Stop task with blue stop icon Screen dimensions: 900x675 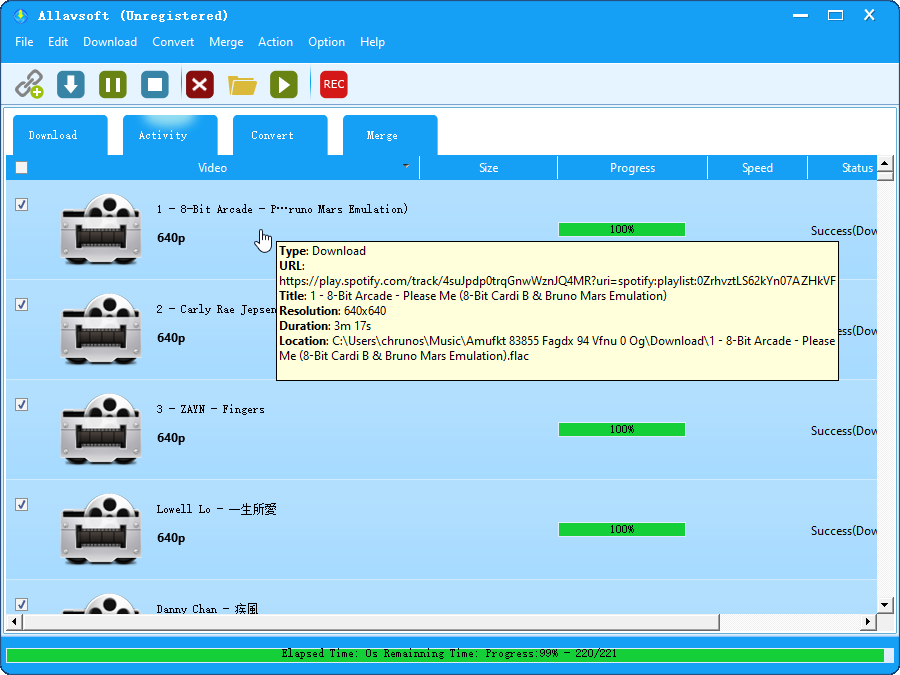click(155, 84)
